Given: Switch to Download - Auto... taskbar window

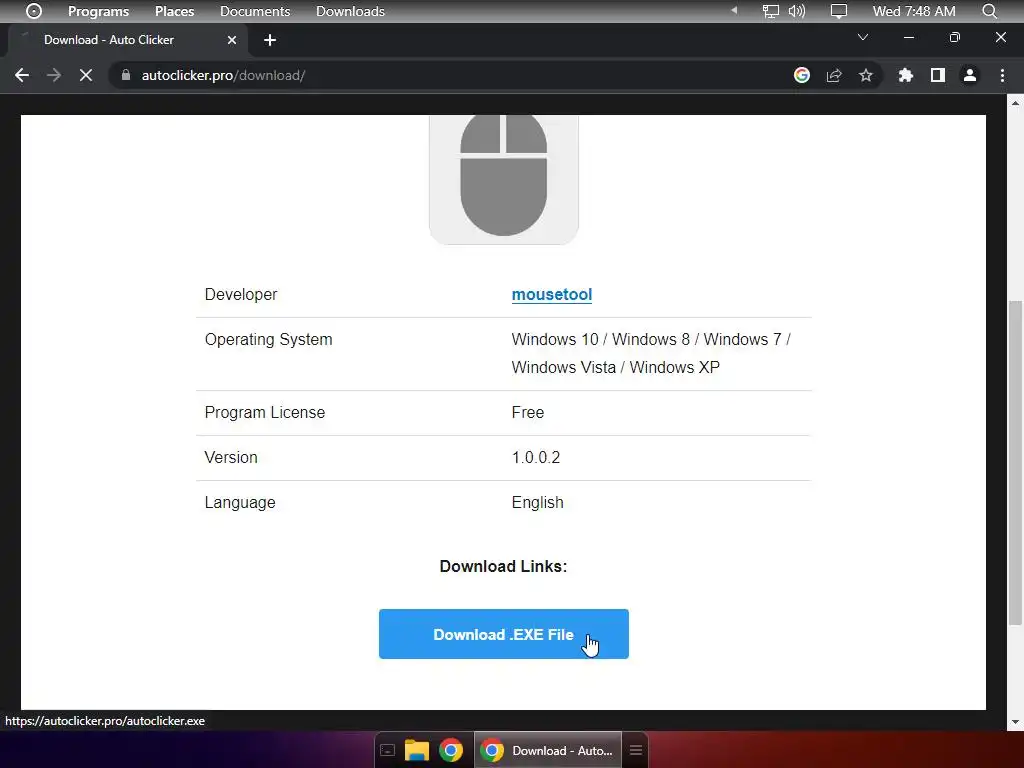Looking at the screenshot, I should coord(548,750).
